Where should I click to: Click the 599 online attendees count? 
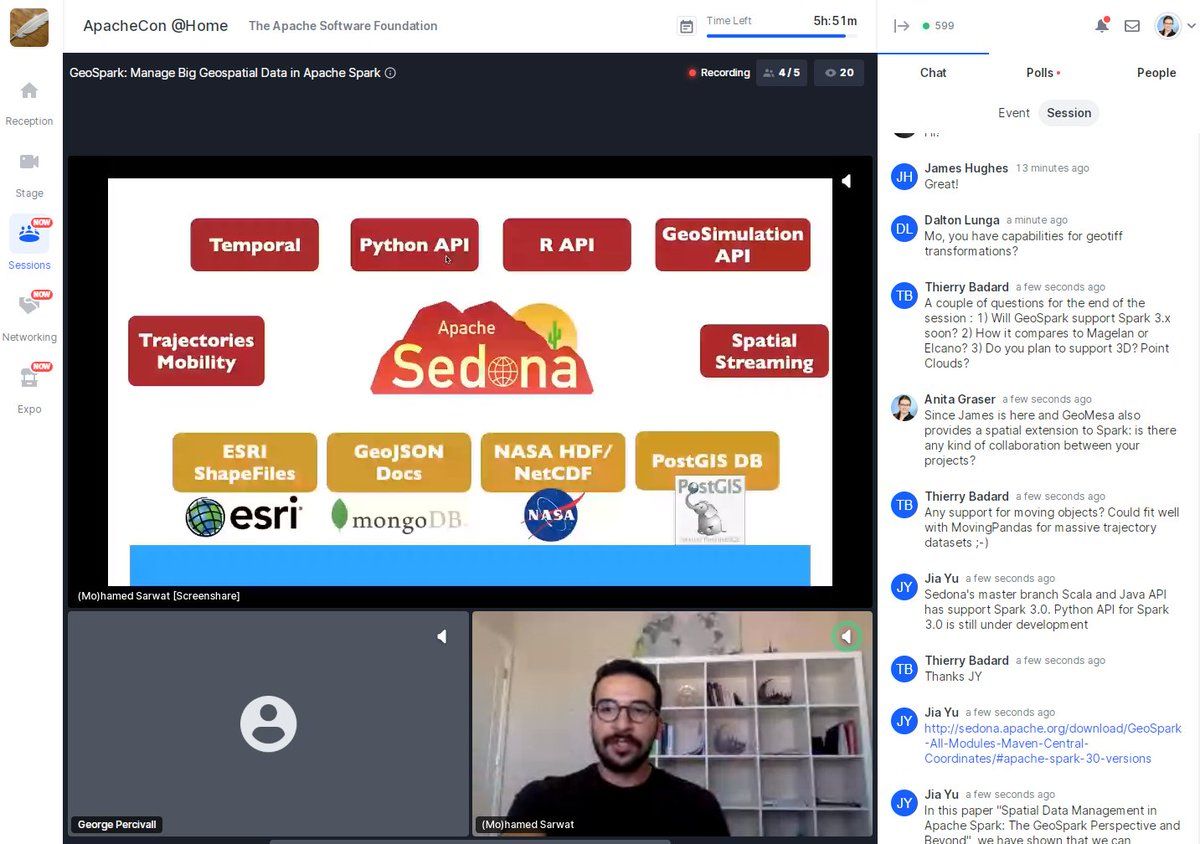[938, 26]
